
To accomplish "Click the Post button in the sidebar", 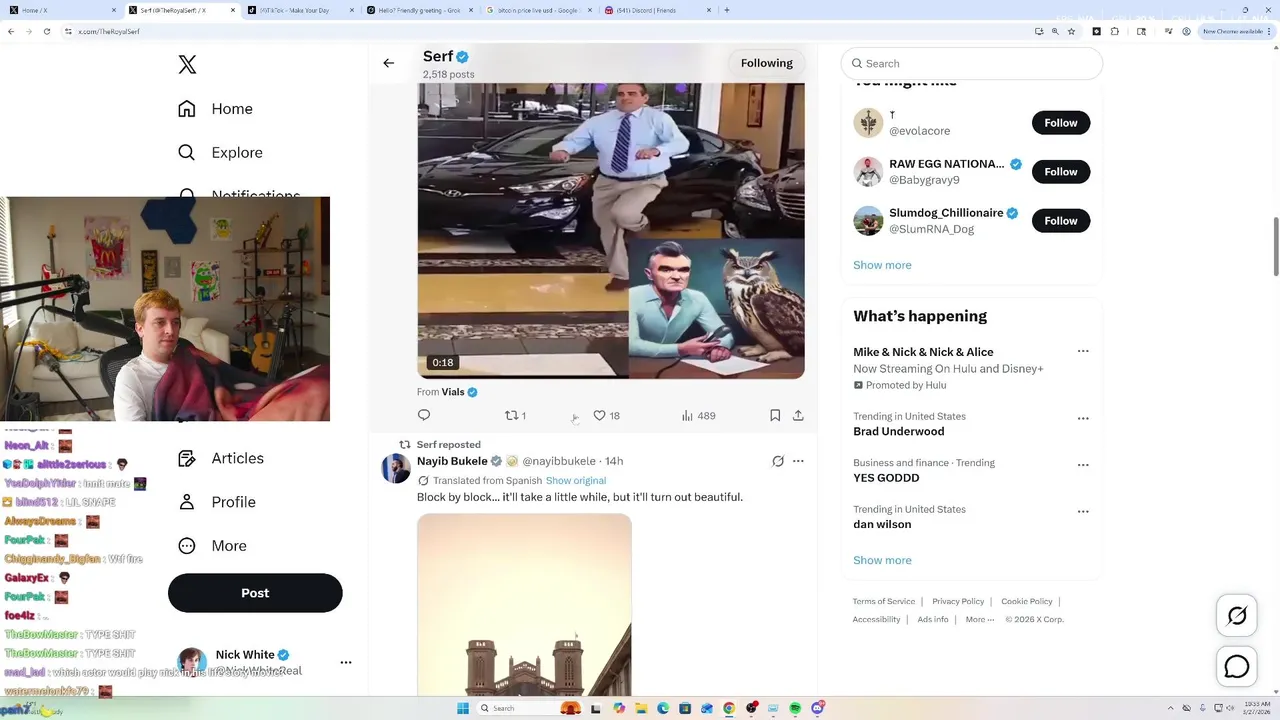I will tap(255, 593).
